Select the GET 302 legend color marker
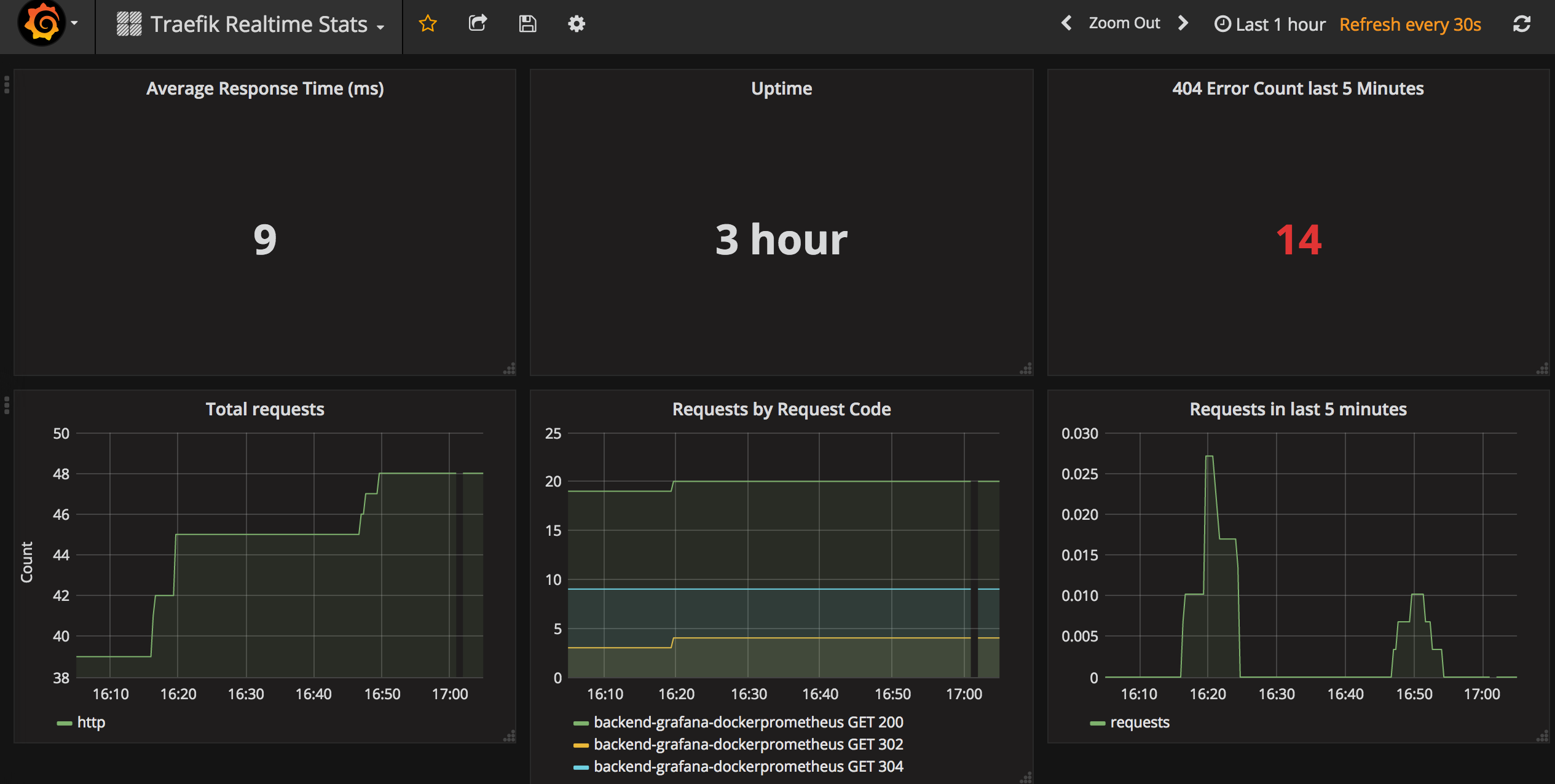 click(x=581, y=744)
